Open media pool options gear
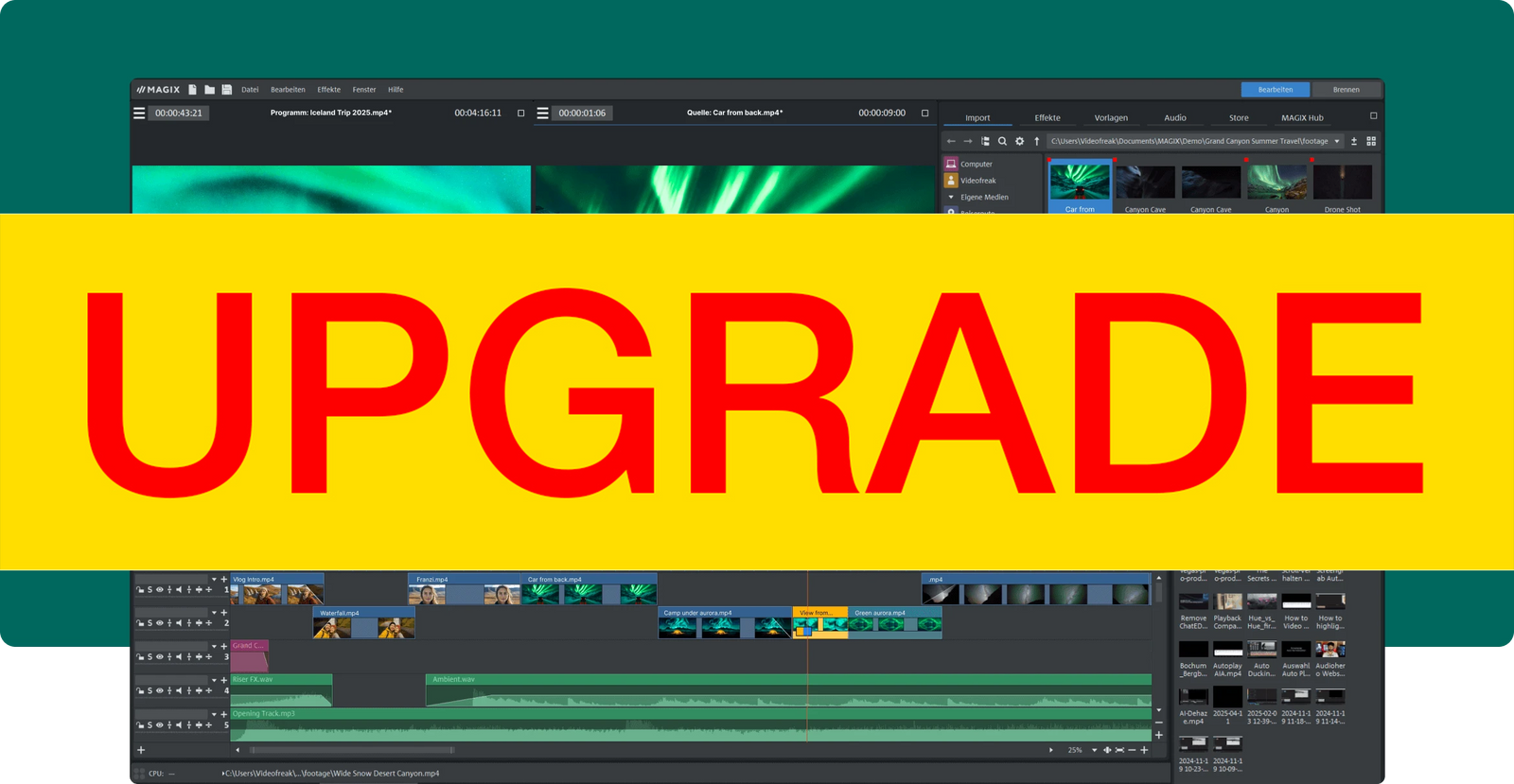Viewport: 1514px width, 784px height. pos(1020,141)
